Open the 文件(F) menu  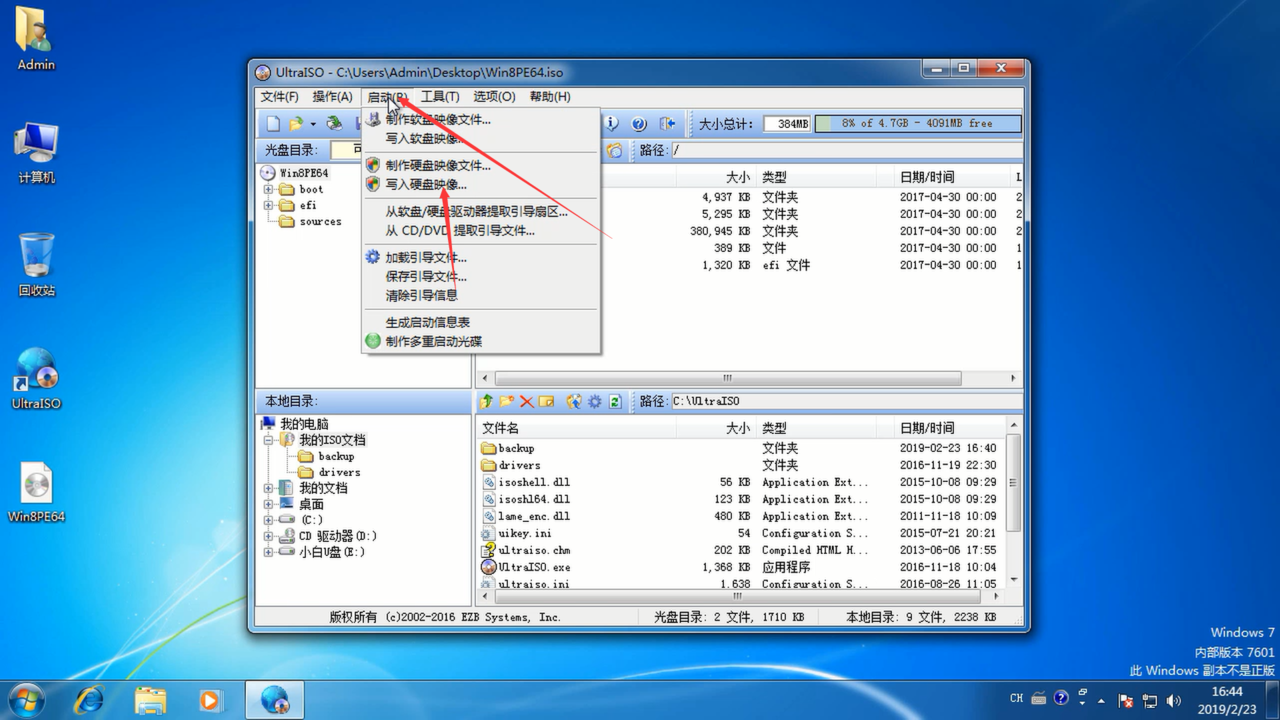(x=280, y=96)
